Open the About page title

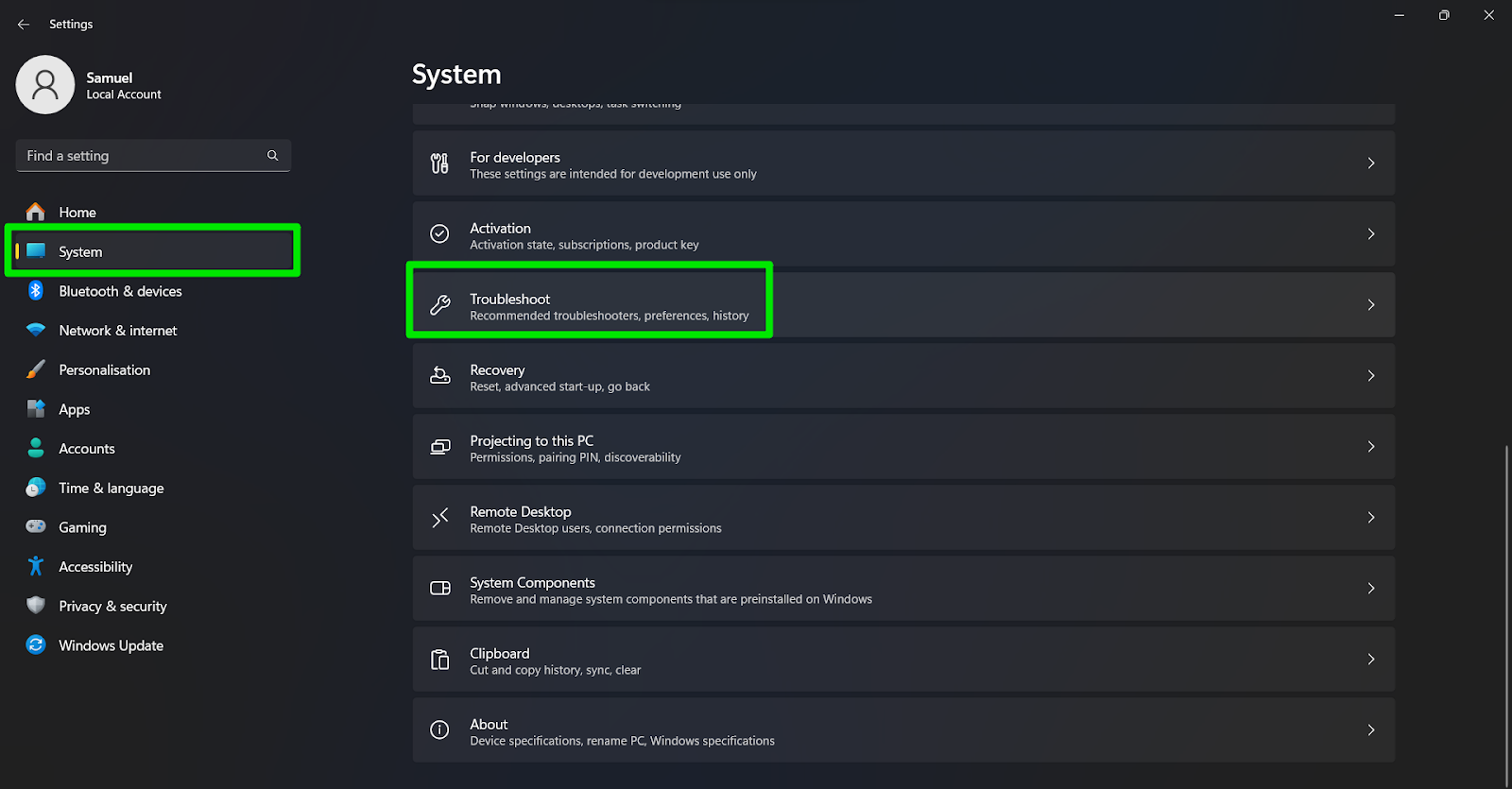coord(489,724)
